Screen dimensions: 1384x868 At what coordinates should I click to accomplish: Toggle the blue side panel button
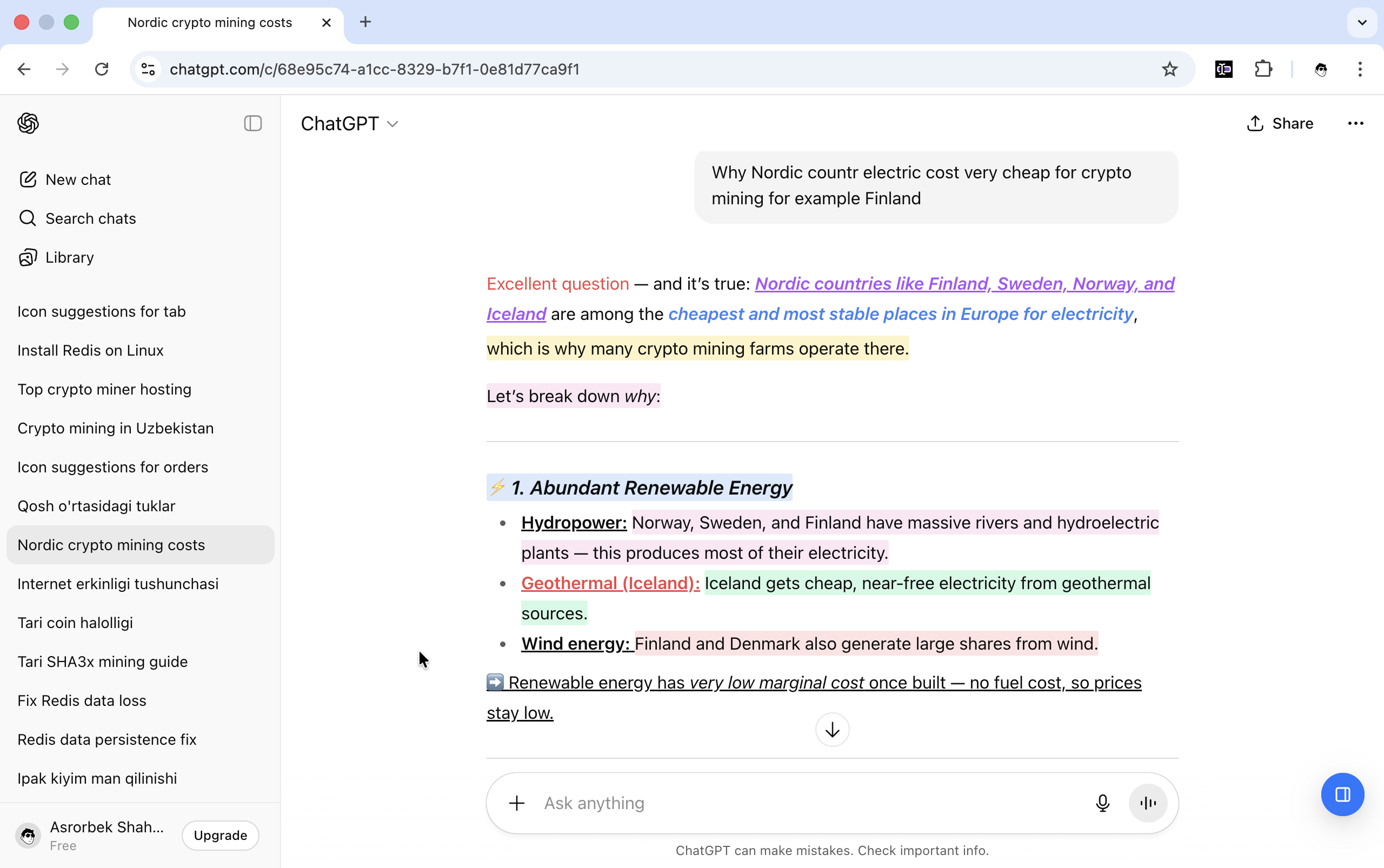coord(1342,794)
